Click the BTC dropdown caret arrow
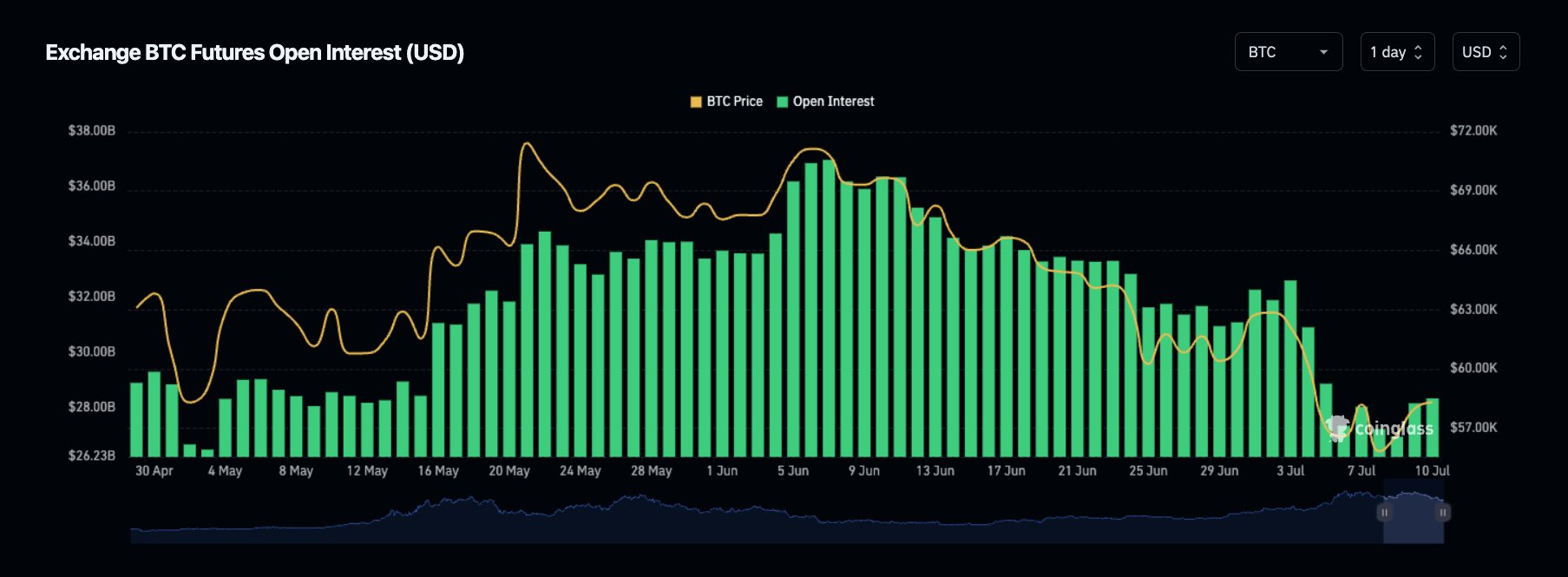Screen dimensions: 1568x577 coord(1323,52)
